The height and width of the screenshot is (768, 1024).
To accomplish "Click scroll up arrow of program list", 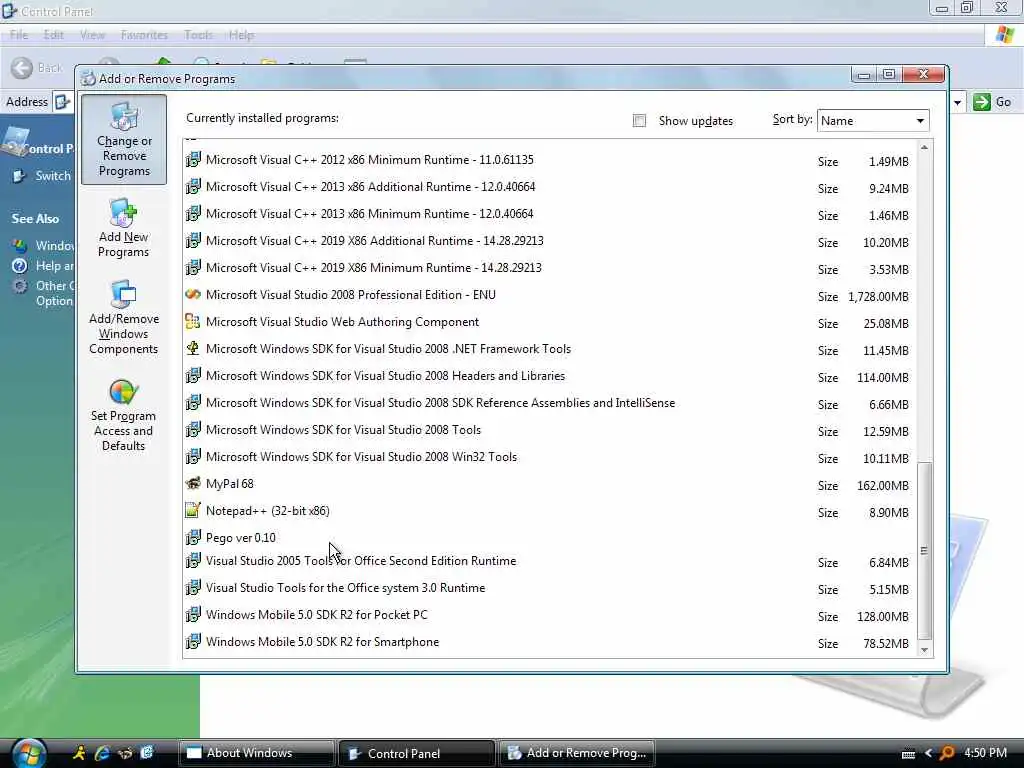I will [x=924, y=148].
